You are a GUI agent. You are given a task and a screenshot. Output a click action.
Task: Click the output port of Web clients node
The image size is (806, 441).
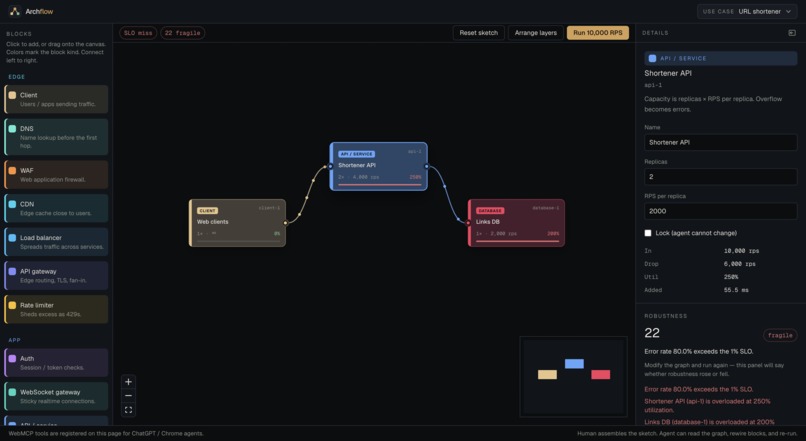(286, 223)
